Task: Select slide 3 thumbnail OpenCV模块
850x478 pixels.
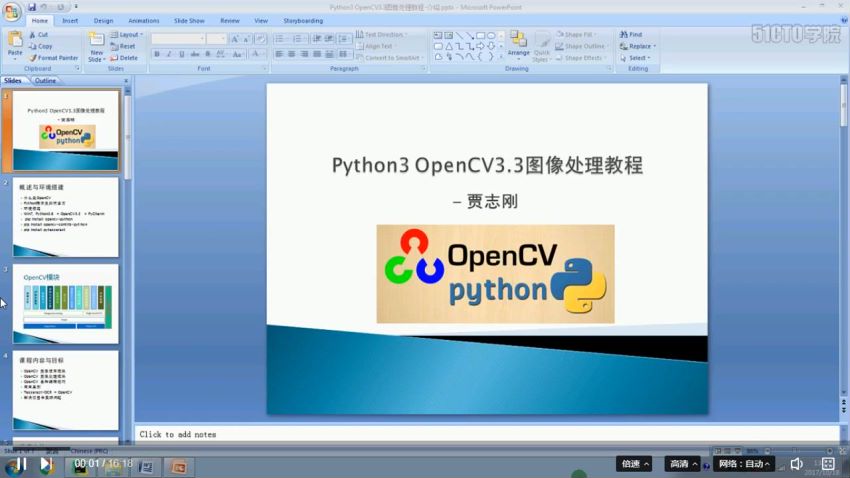Action: pyautogui.click(x=66, y=303)
